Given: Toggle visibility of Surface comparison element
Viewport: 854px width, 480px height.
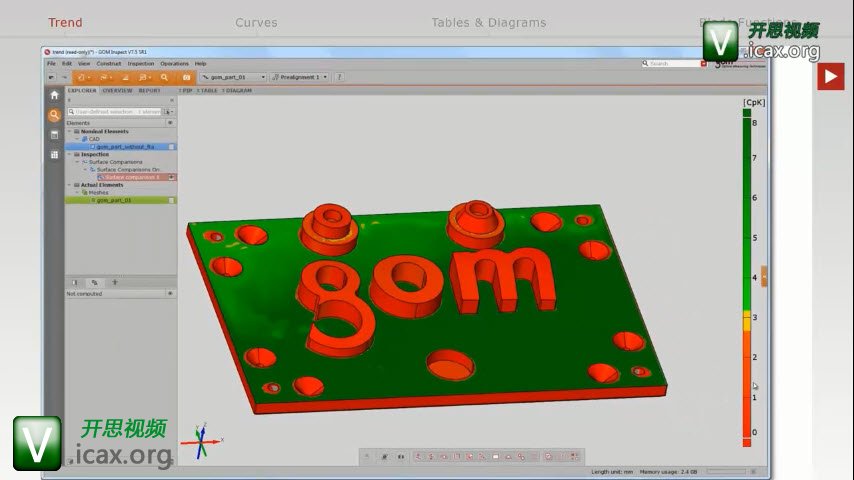Looking at the screenshot, I should point(171,177).
